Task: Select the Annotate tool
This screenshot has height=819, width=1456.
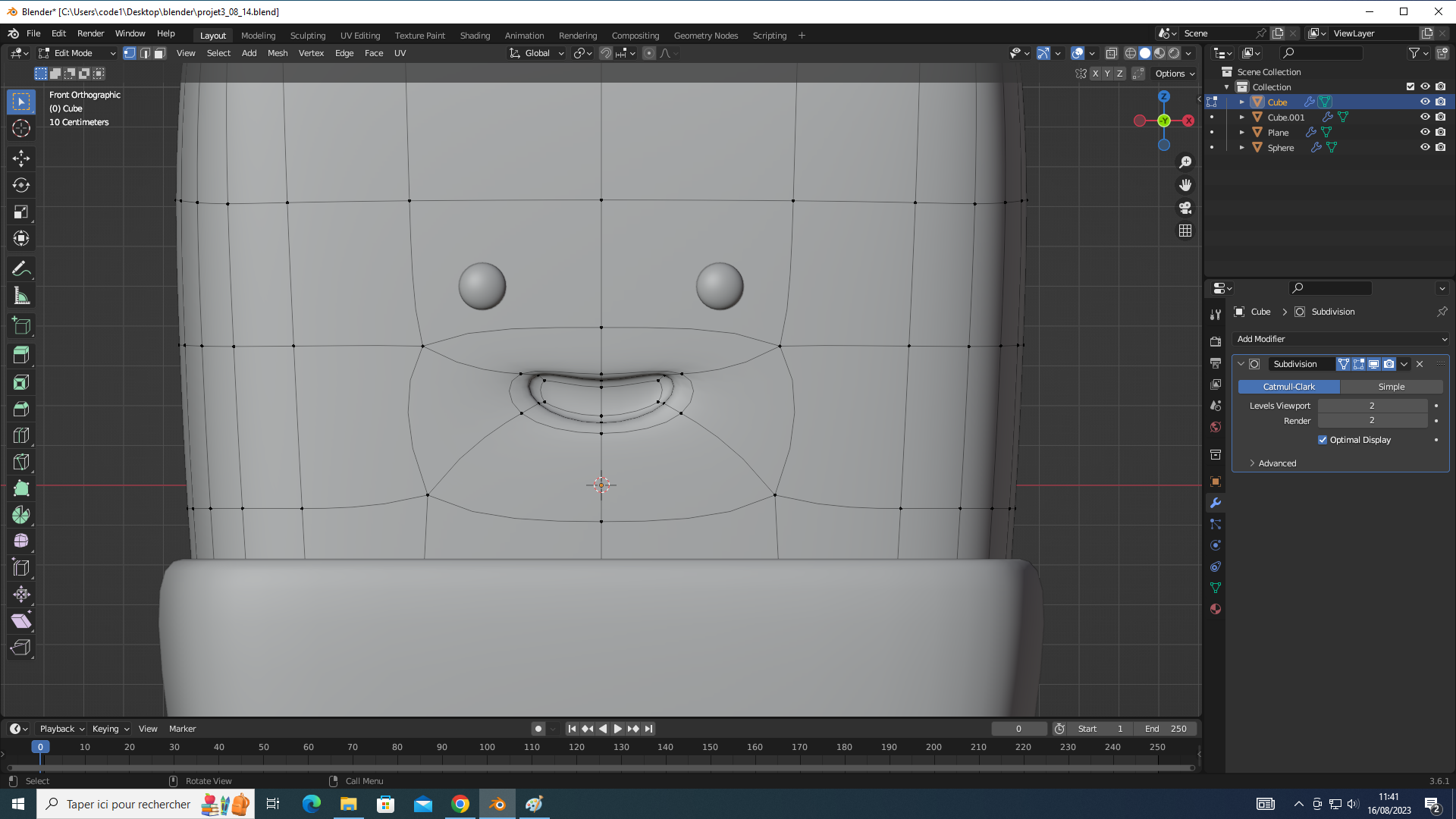Action: [21, 268]
